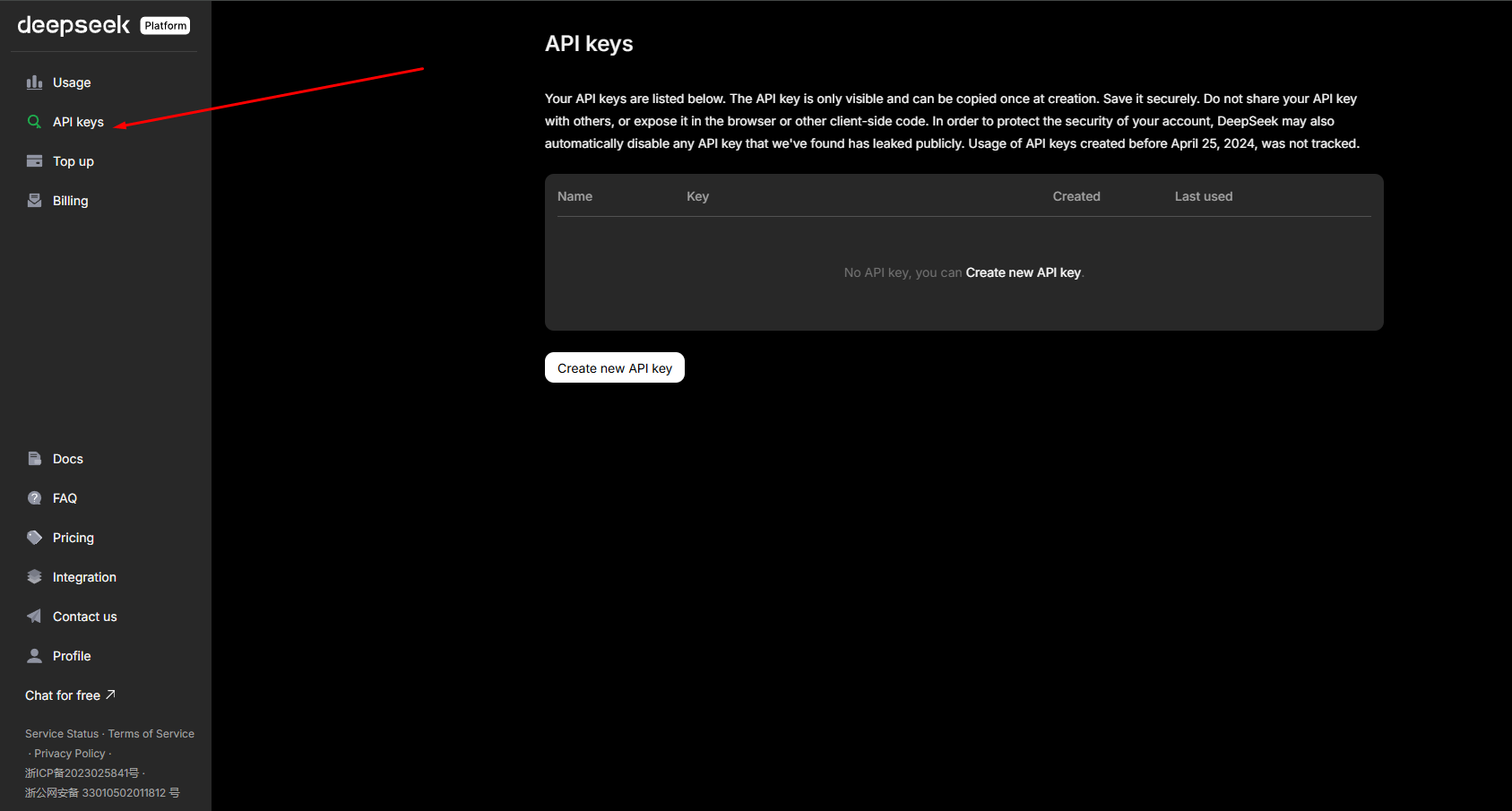The image size is (1512, 811).
Task: Click the 浙公网安备 33010502011812 号 link
Action: (102, 793)
